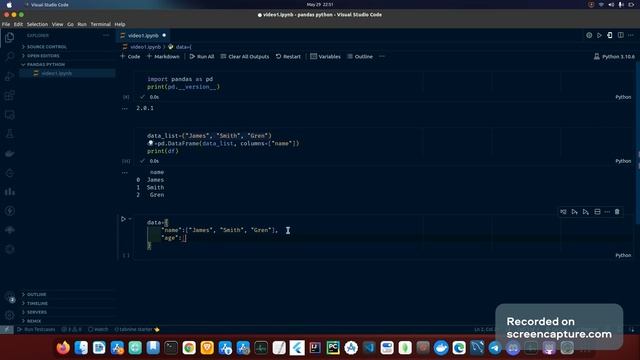Viewport: 640px width, 360px height.
Task: Open Microsoft Edge from the dock
Action: tap(459, 348)
